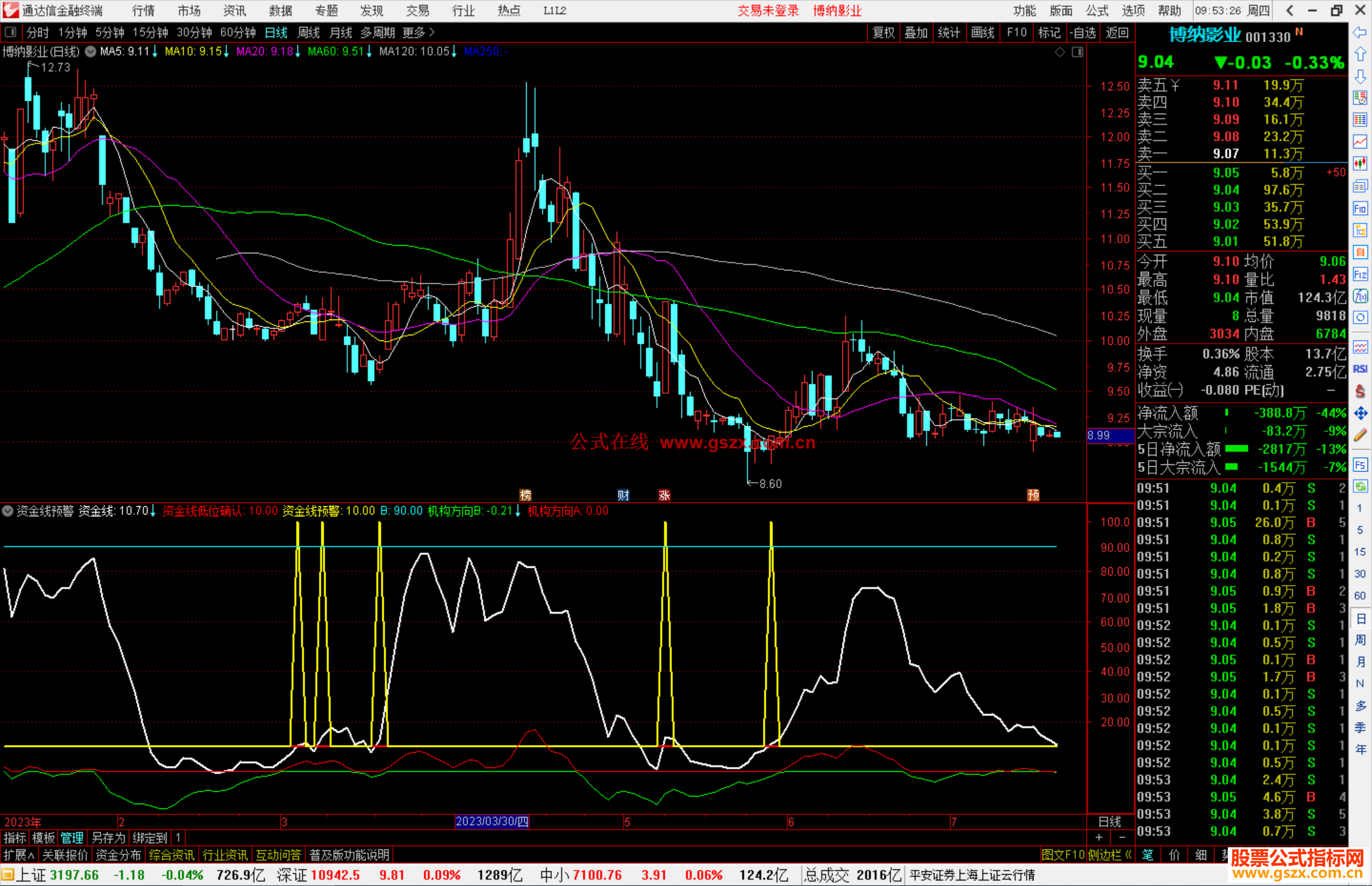This screenshot has height=886, width=1372.
Task: Click the back arrow icon in right sidebar
Action: pyautogui.click(x=1360, y=32)
